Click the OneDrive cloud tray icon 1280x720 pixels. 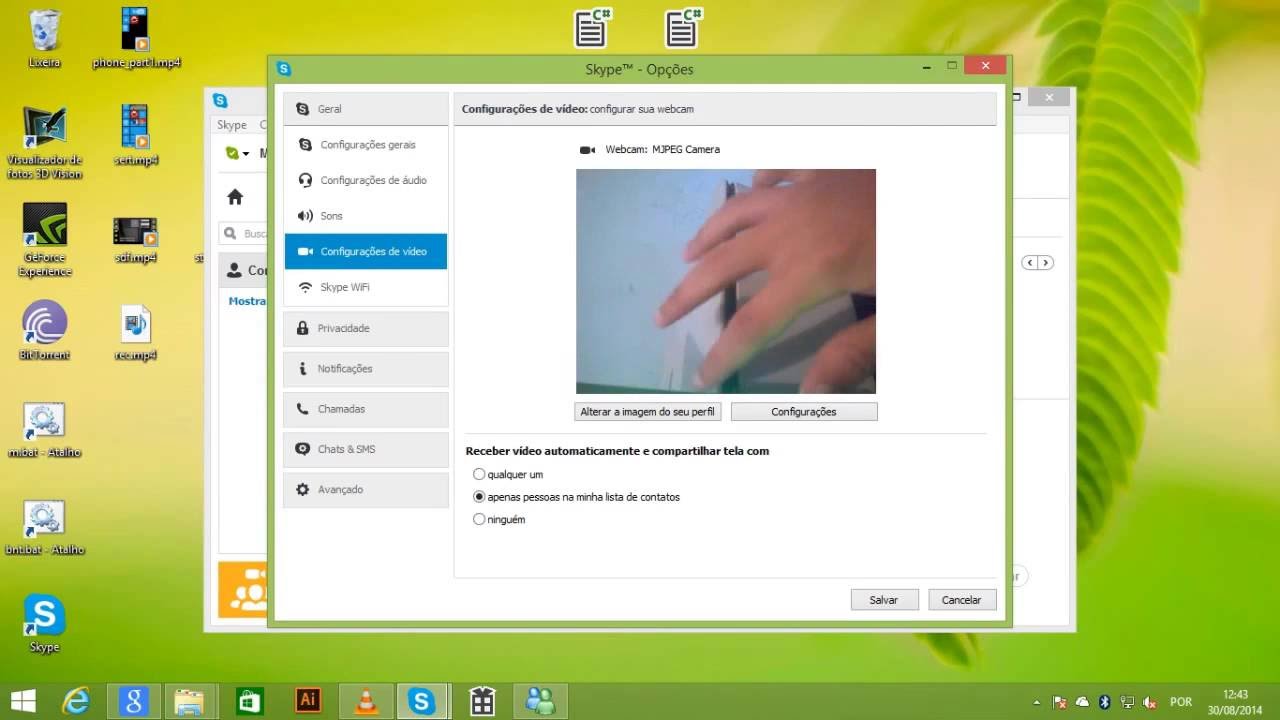point(1082,702)
